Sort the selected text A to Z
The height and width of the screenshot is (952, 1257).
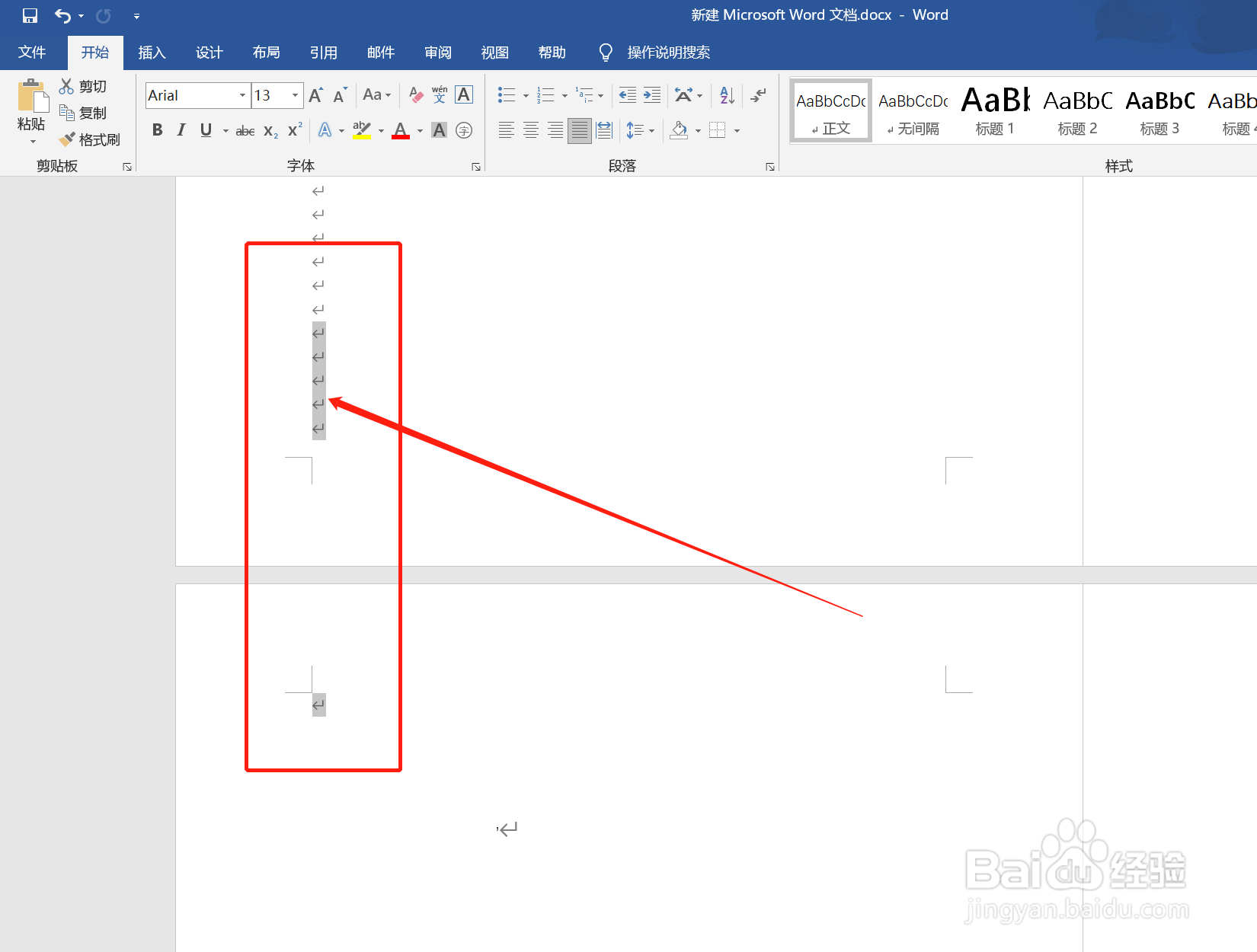click(x=728, y=95)
